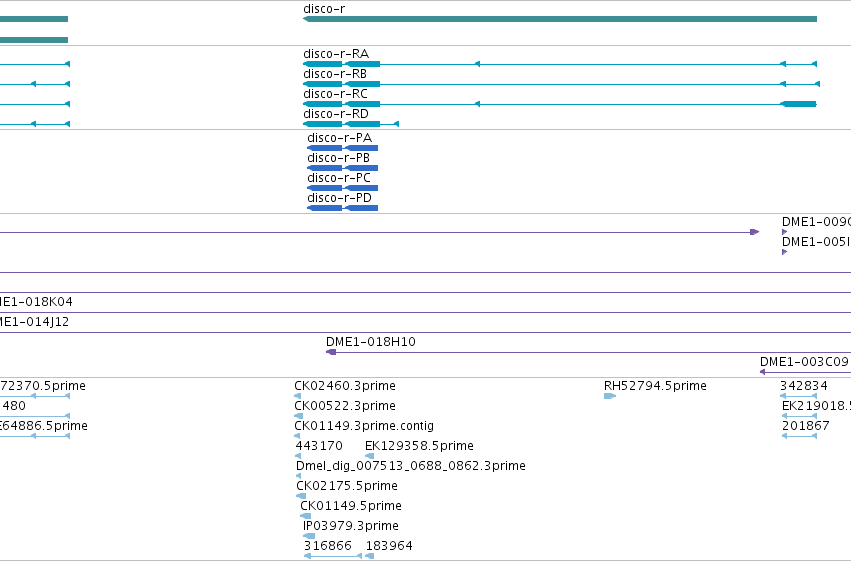Select the disco-r-RA transcript
Screen dimensions: 851x561
pos(560,64)
